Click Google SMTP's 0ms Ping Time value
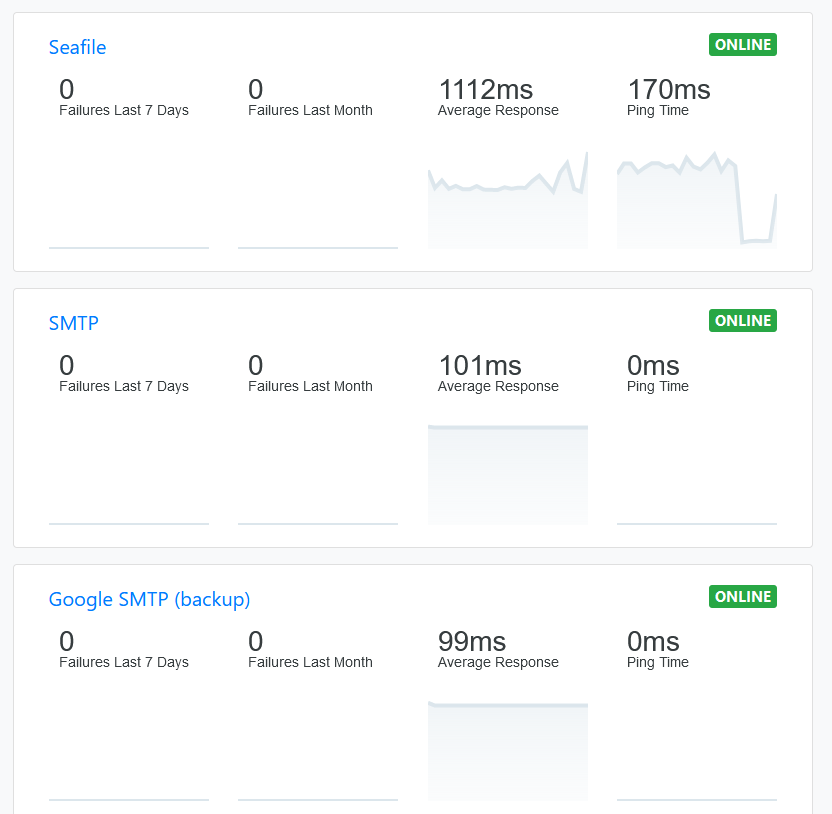 (x=653, y=641)
